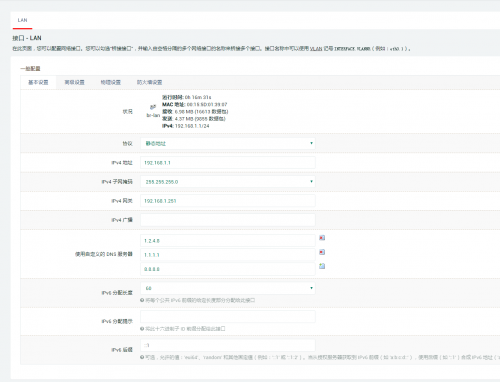Open IPv6 分配长度 dropdown set to 60
500x382 pixels.
pos(228,288)
